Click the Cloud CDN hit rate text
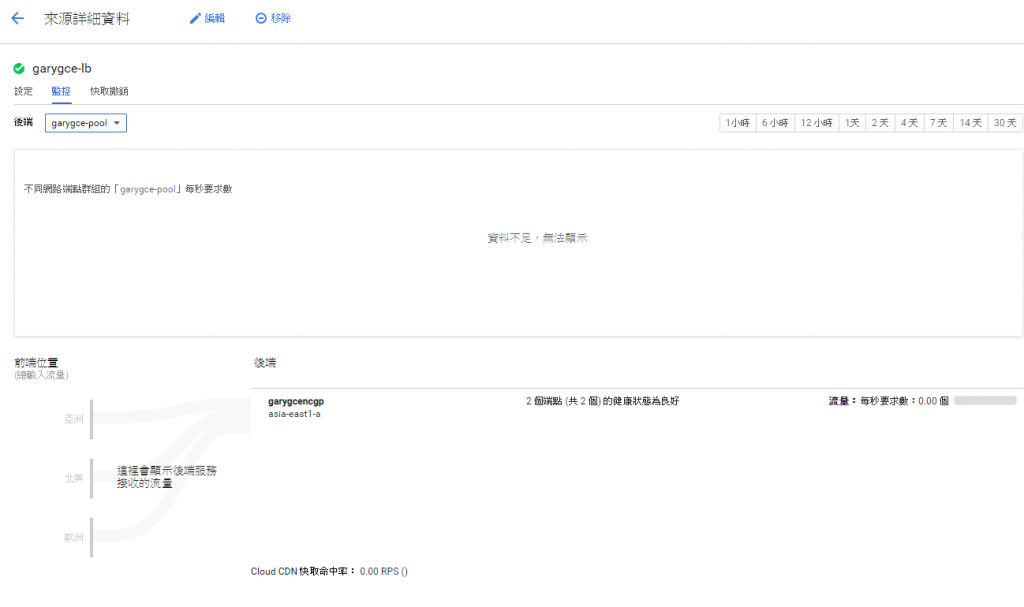This screenshot has width=1024, height=607. tap(329, 571)
